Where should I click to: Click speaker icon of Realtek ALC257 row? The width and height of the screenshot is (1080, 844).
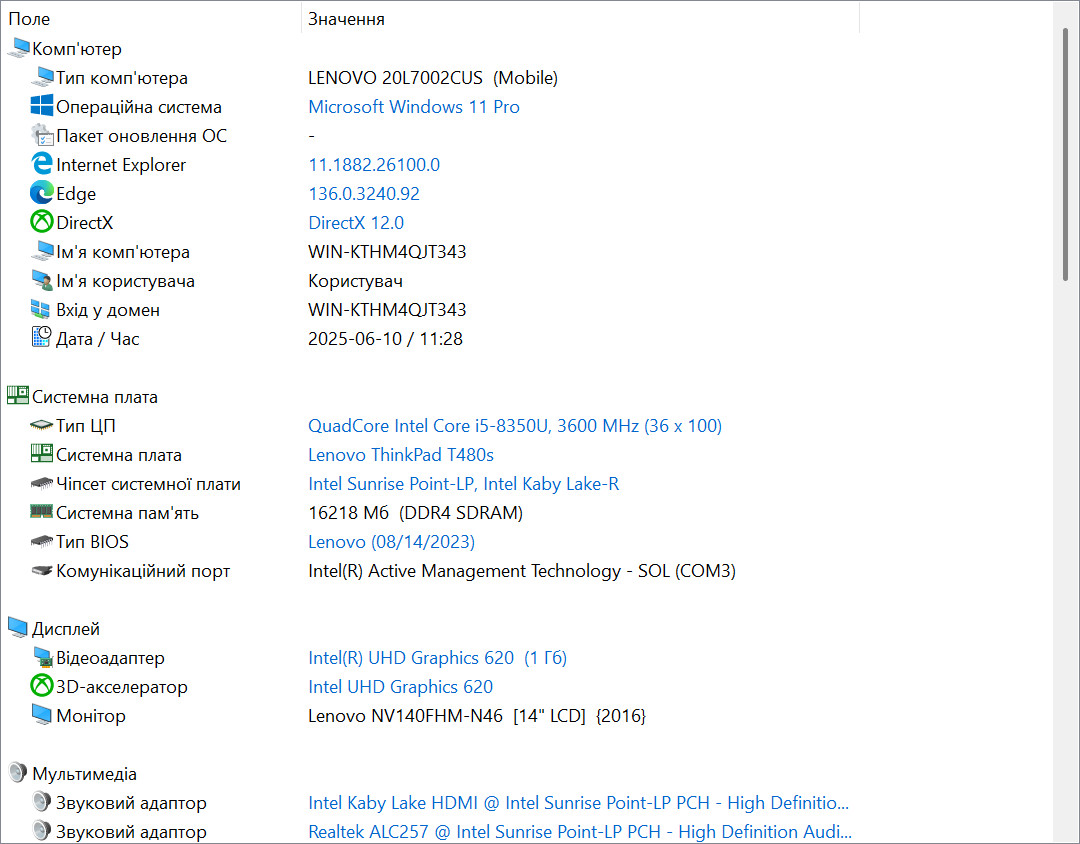(42, 831)
